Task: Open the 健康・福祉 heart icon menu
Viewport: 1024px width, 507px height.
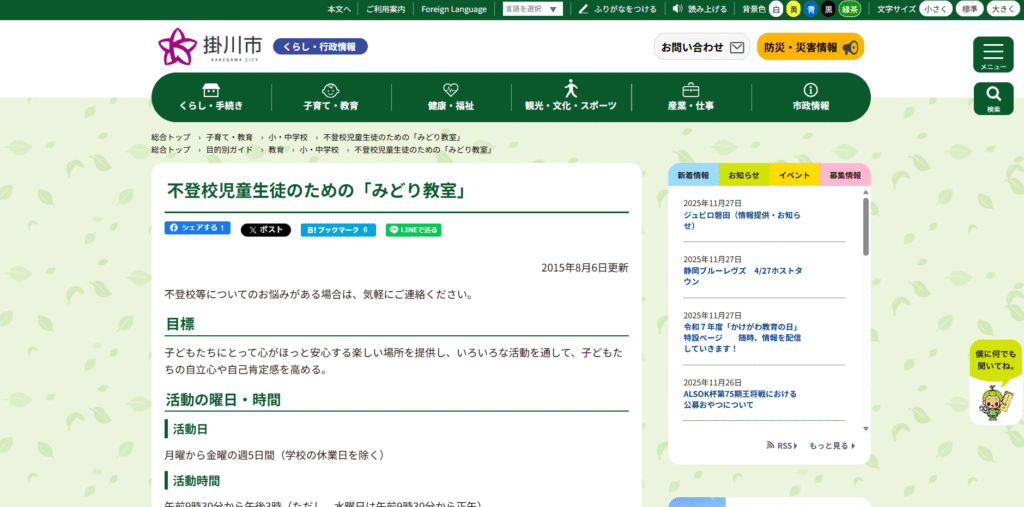Action: pyautogui.click(x=451, y=97)
